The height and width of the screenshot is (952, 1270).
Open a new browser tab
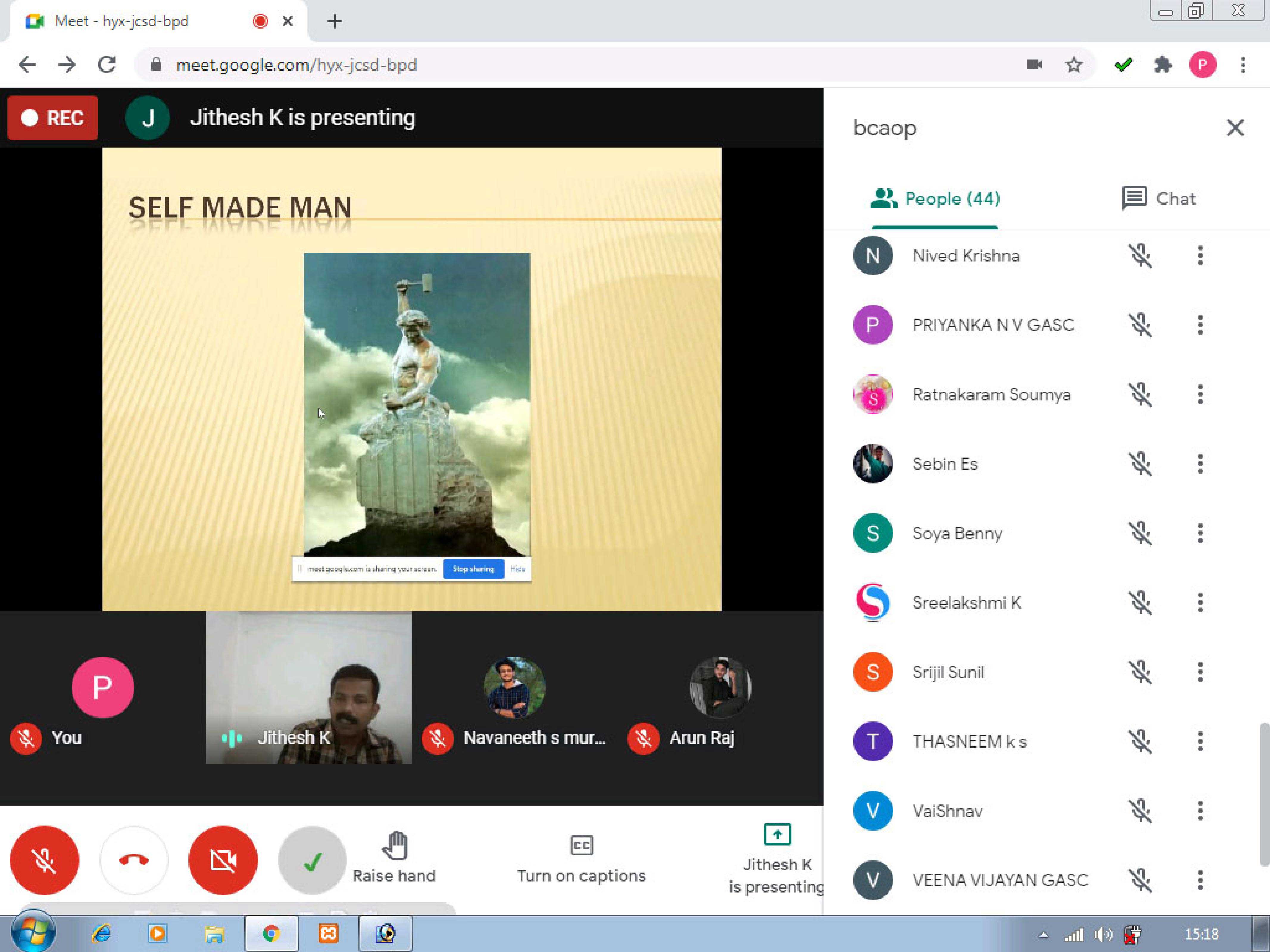tap(335, 22)
